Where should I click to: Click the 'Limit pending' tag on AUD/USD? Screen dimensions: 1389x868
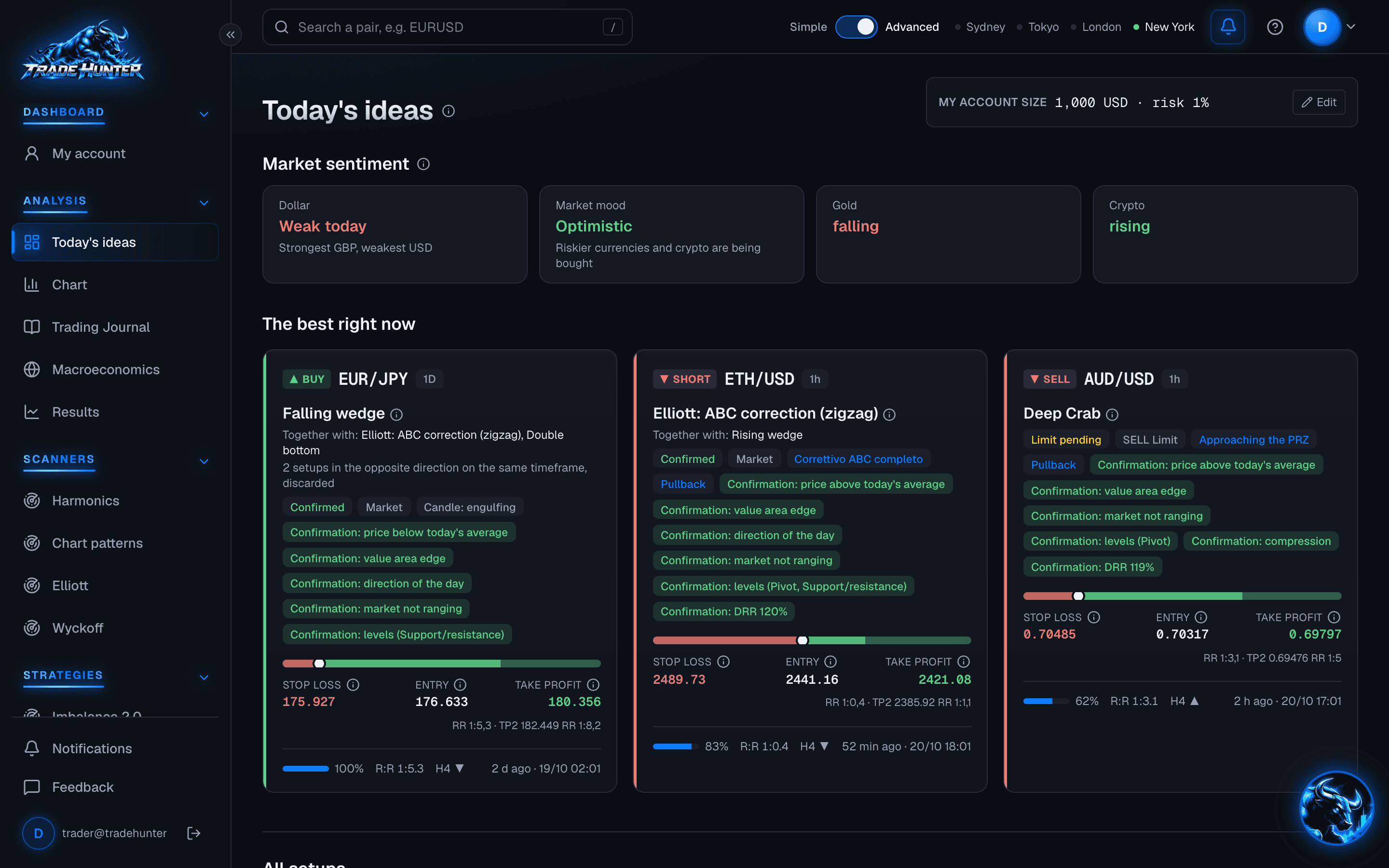(x=1066, y=440)
